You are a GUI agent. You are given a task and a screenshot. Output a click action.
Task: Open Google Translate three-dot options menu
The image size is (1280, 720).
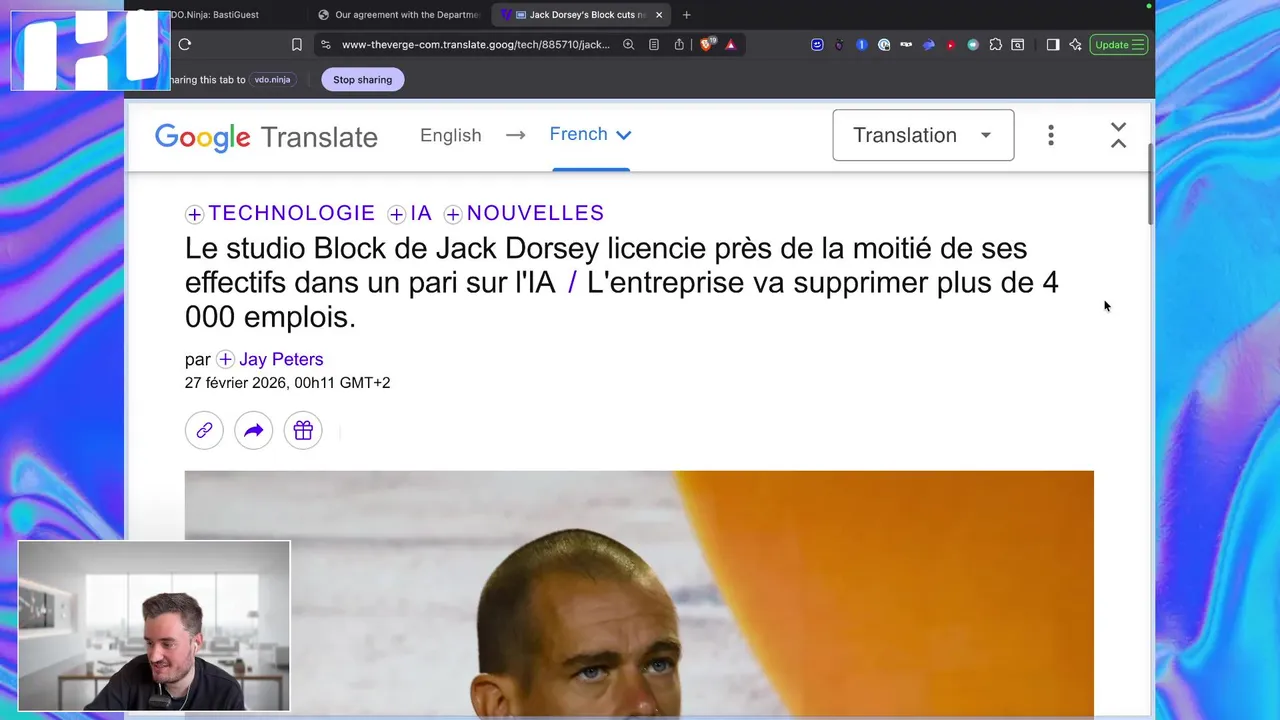tap(1051, 135)
